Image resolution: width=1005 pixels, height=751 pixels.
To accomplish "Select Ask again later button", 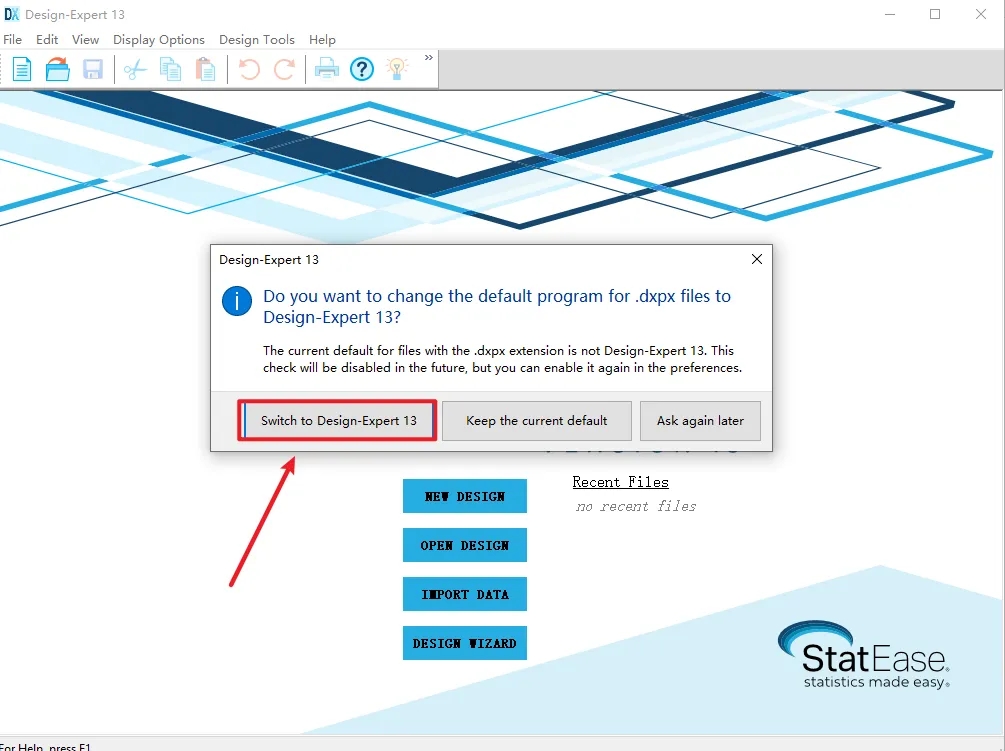I will [x=700, y=421].
